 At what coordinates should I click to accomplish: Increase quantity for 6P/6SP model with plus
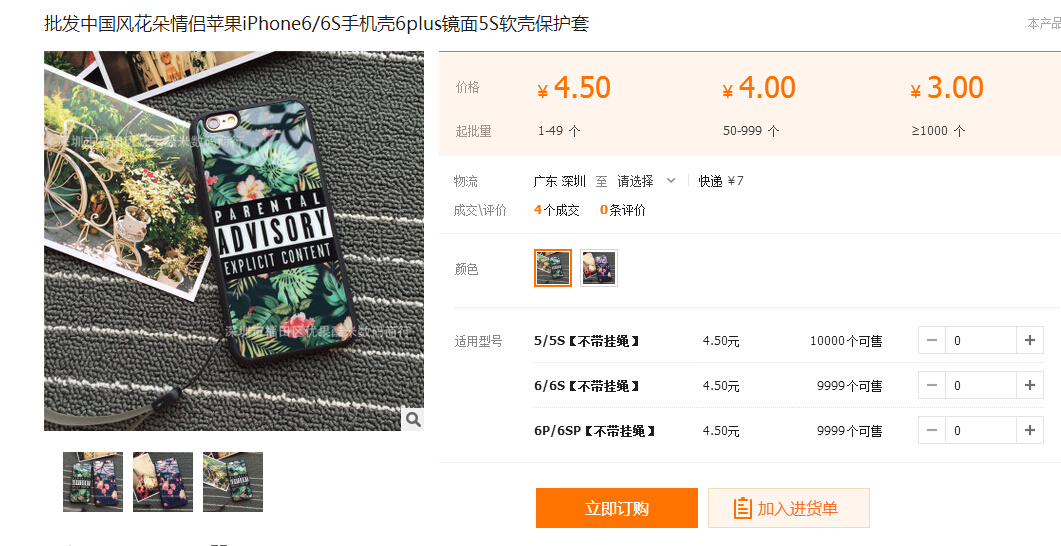tap(1030, 430)
